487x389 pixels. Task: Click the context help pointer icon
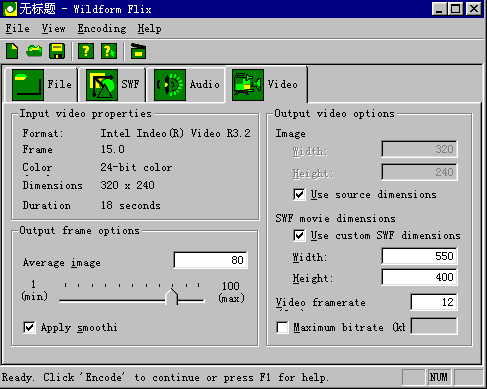click(x=109, y=51)
